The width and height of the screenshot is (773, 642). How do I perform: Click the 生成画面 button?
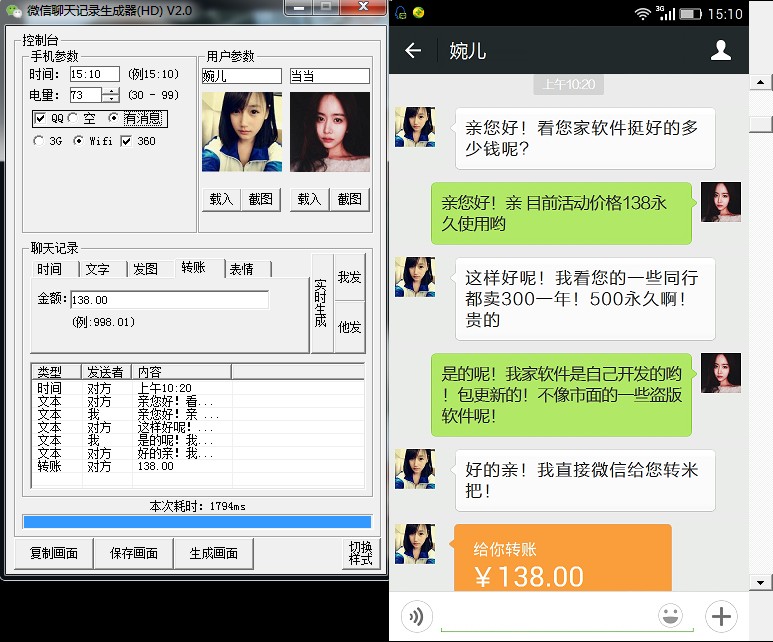213,553
